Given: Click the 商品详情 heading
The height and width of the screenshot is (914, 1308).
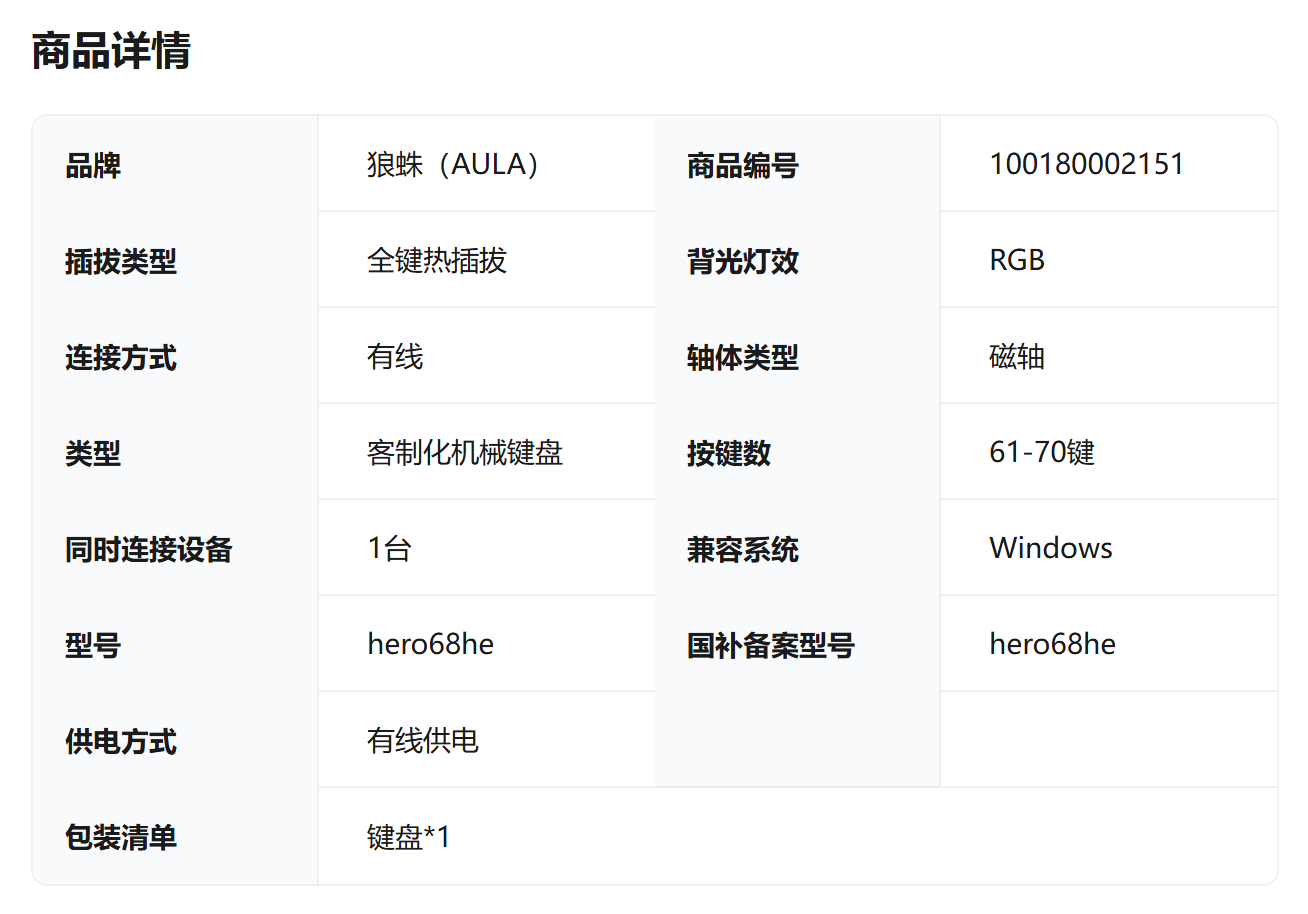Looking at the screenshot, I should coord(111,51).
